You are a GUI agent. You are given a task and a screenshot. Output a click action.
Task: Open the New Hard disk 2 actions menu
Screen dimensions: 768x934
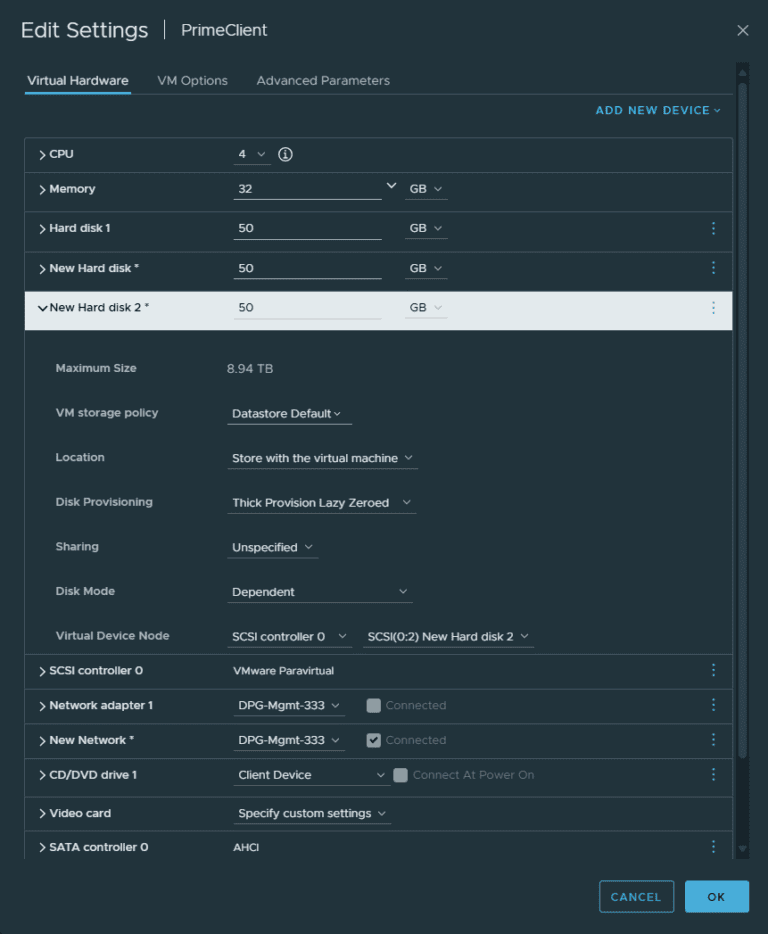coord(713,307)
